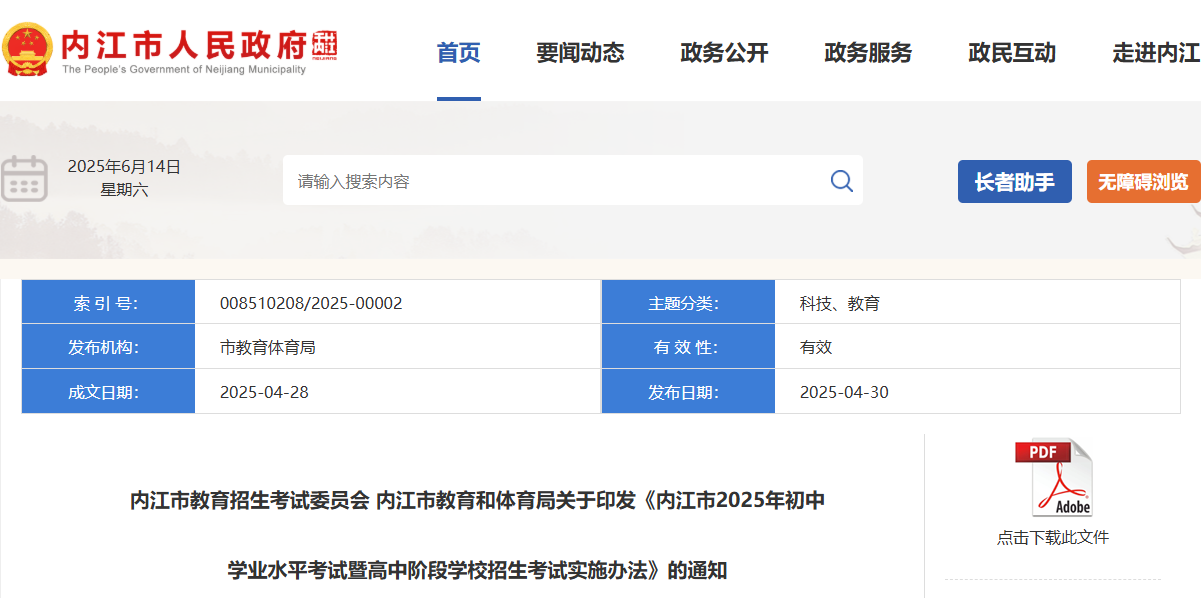Click the 市教育体育局 publisher cell
Screen dimensions: 1201x598
[x=268, y=347]
